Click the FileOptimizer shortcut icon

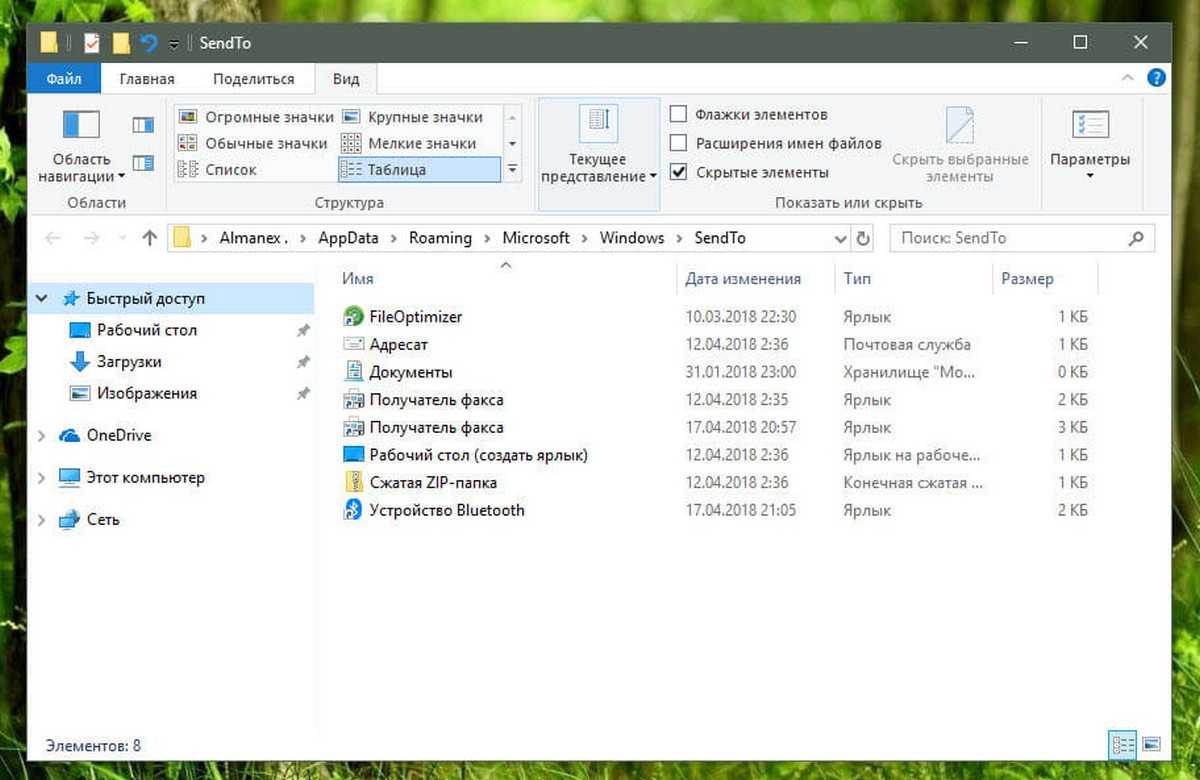353,317
